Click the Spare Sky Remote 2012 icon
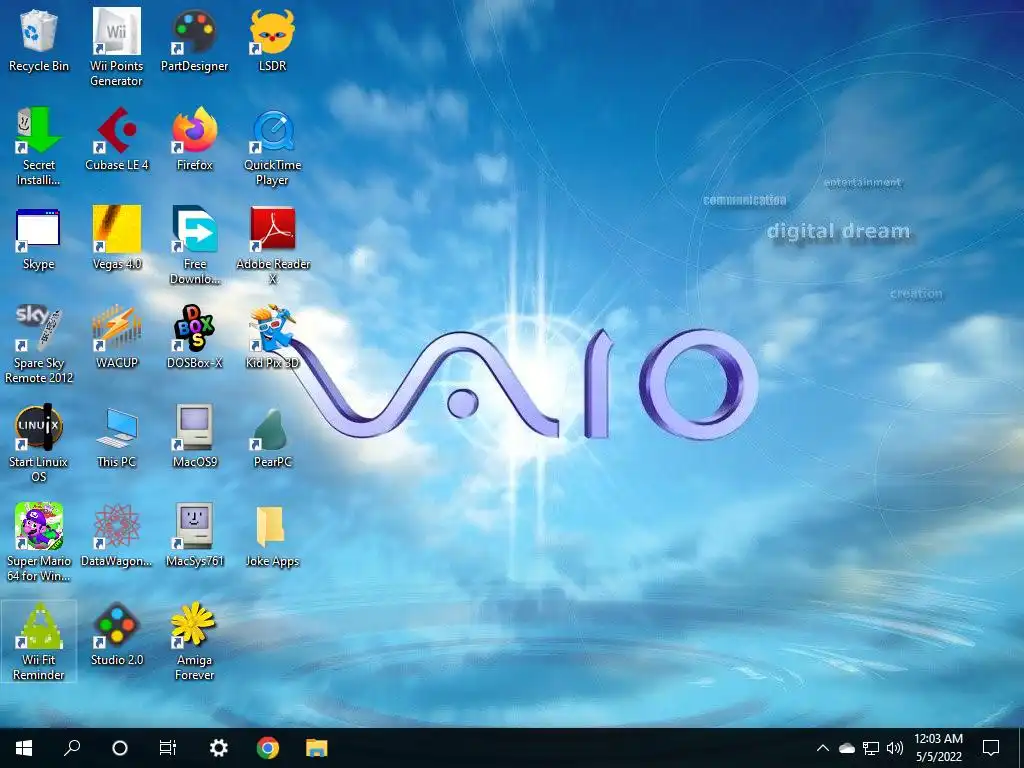 39,328
